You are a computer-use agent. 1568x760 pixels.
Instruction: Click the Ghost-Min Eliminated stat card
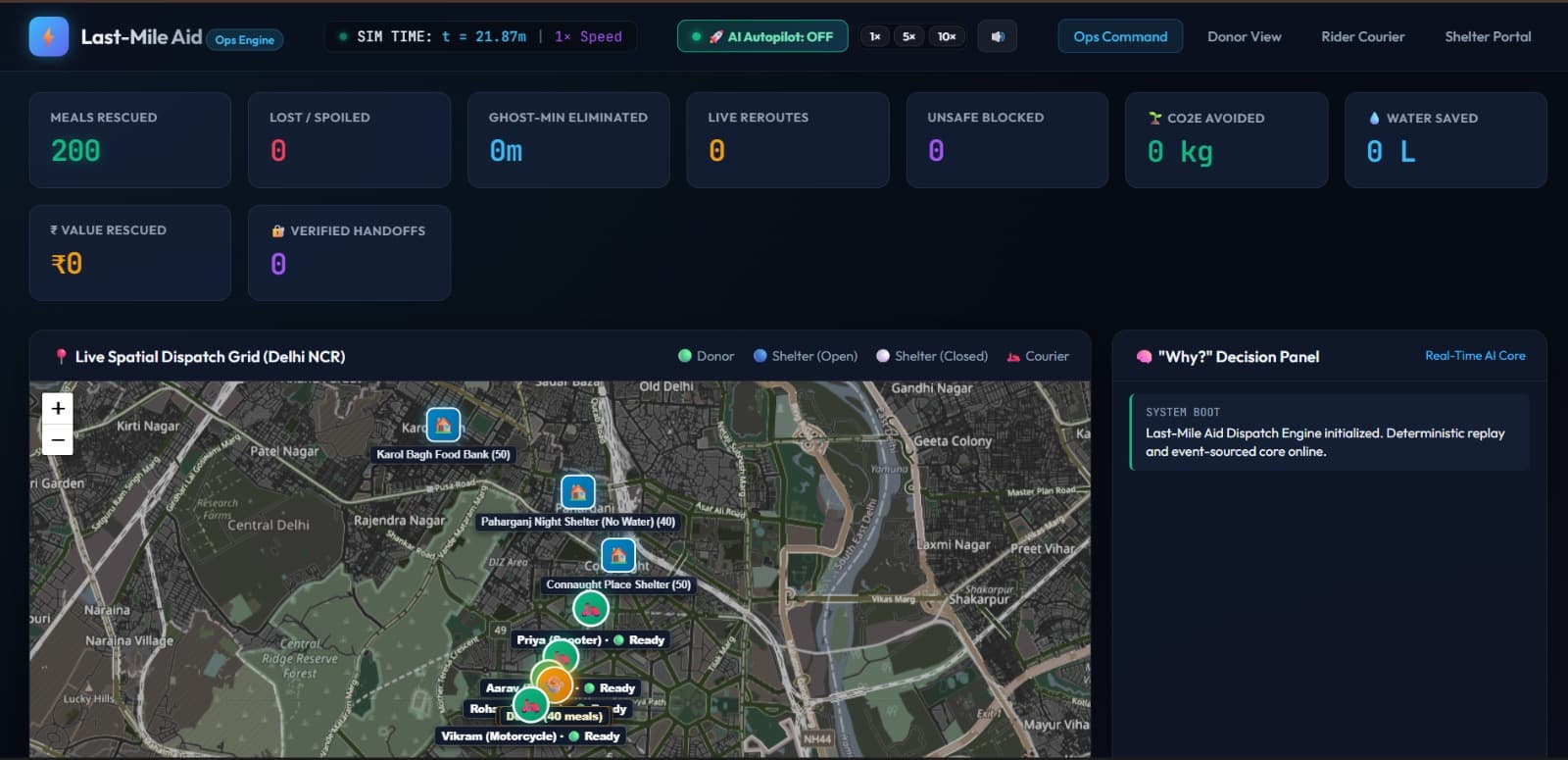568,139
